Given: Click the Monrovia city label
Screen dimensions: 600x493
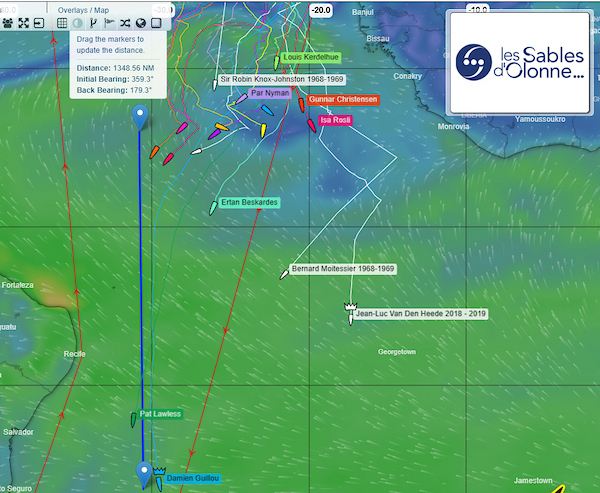Looking at the screenshot, I should coord(453,126).
